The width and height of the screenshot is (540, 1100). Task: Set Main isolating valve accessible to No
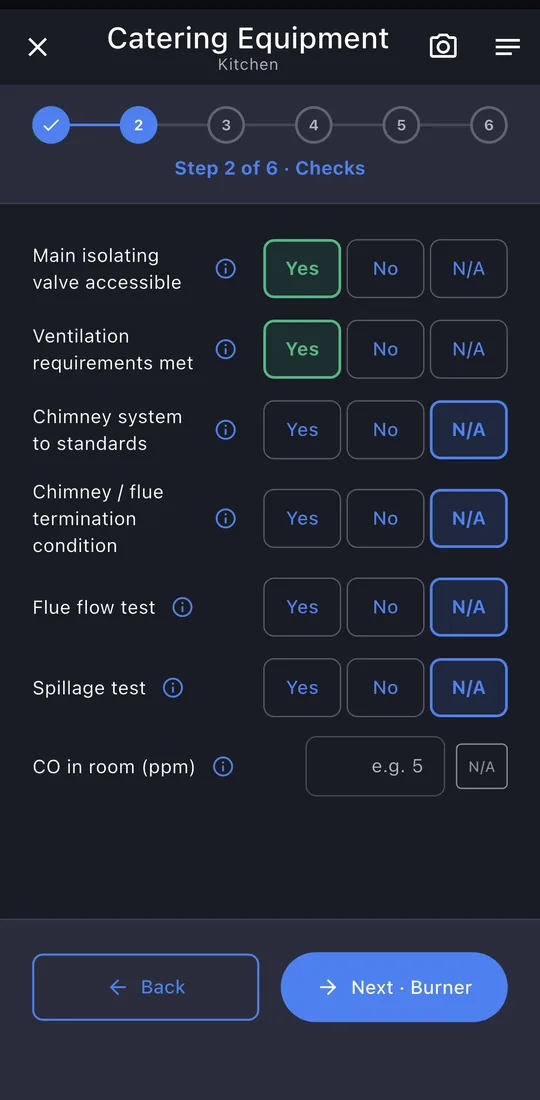coord(385,269)
